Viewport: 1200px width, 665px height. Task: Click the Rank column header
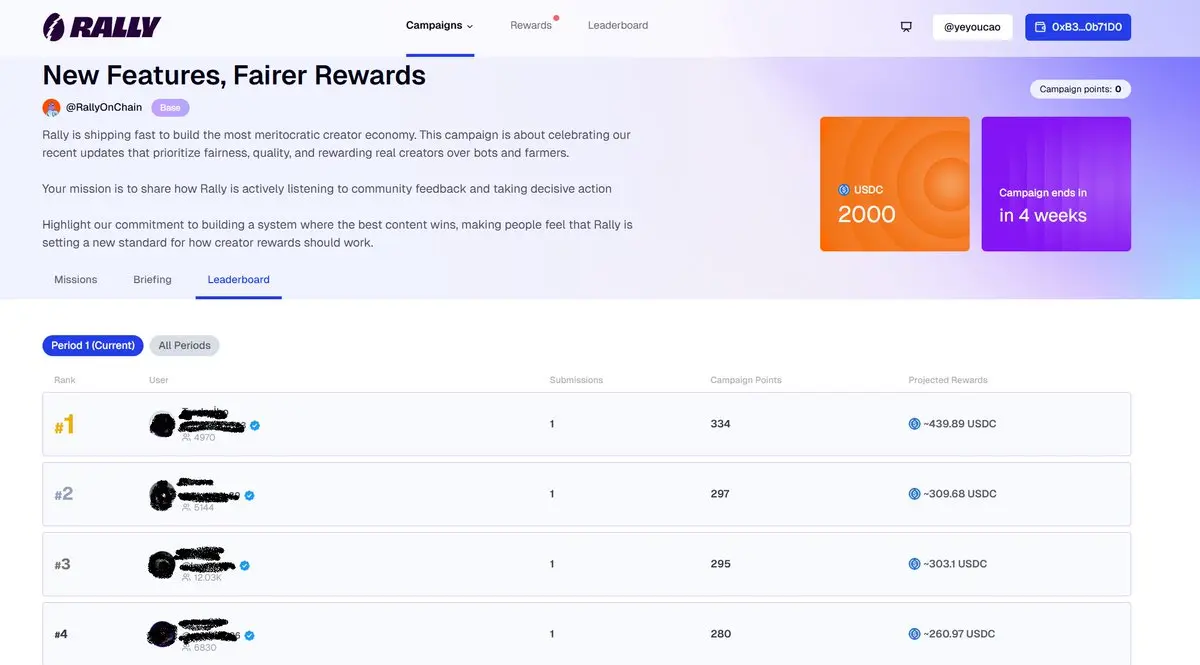[65, 380]
